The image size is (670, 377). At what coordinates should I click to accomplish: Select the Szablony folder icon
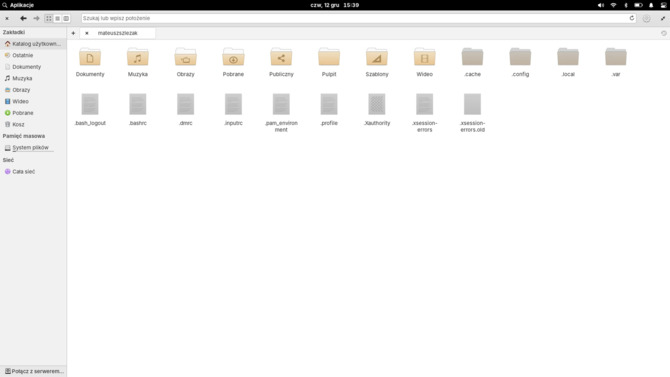[x=377, y=57]
